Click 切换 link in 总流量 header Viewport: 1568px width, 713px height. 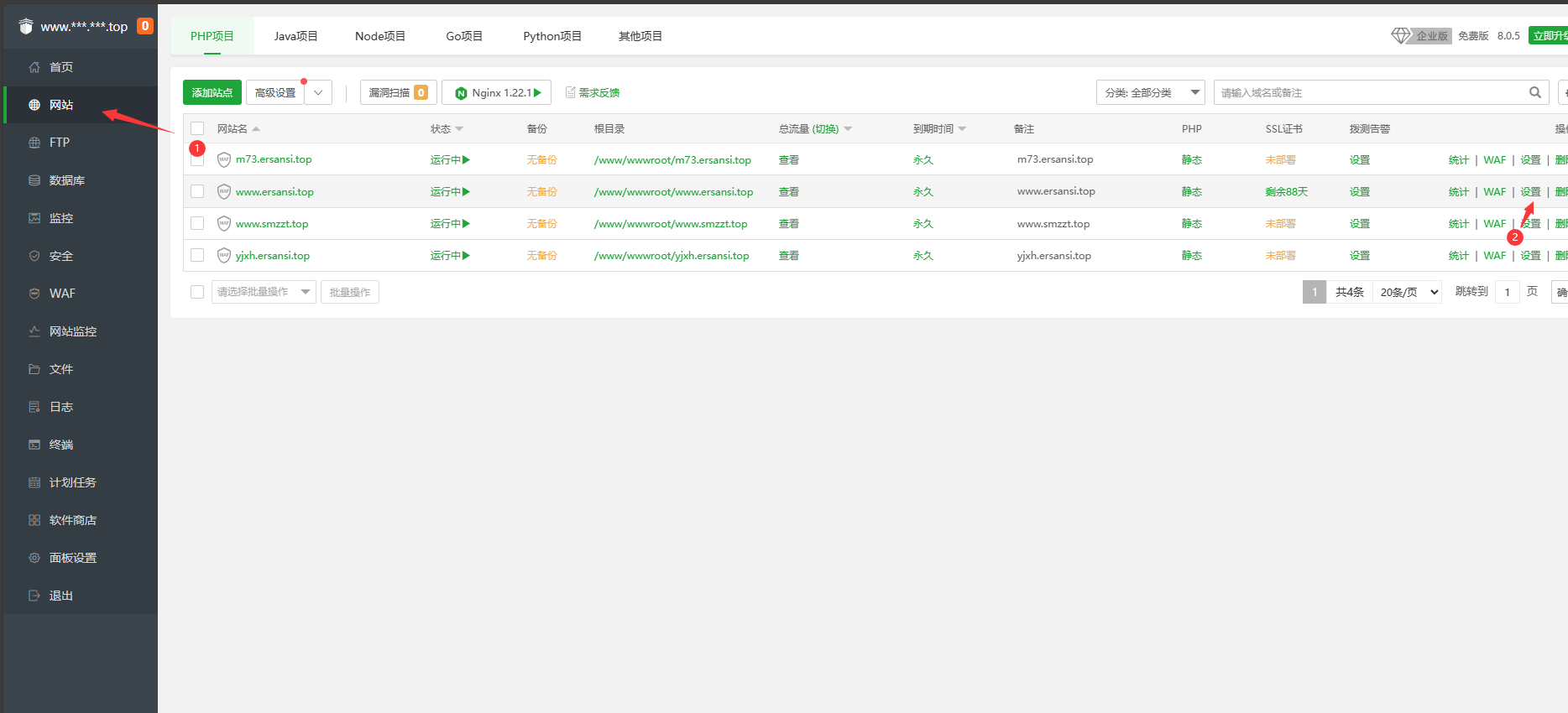pos(826,128)
